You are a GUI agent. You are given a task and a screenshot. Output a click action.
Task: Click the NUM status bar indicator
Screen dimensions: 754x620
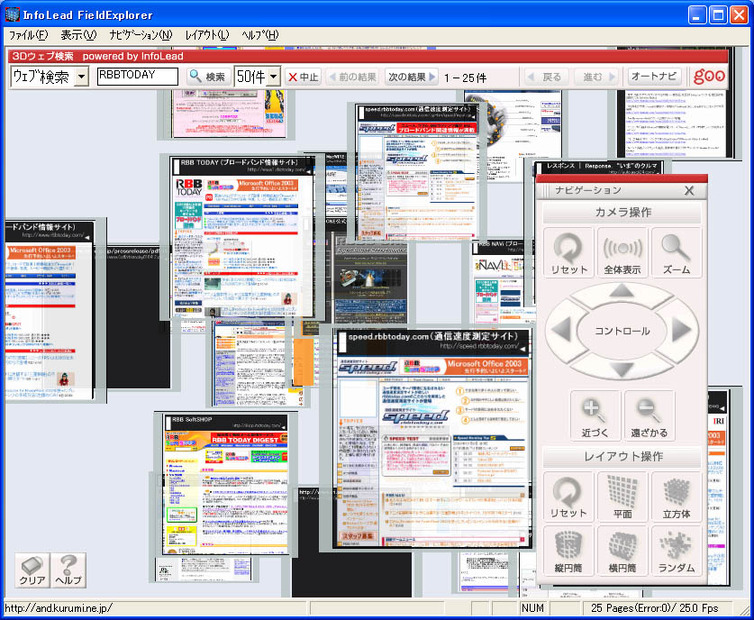pos(533,608)
